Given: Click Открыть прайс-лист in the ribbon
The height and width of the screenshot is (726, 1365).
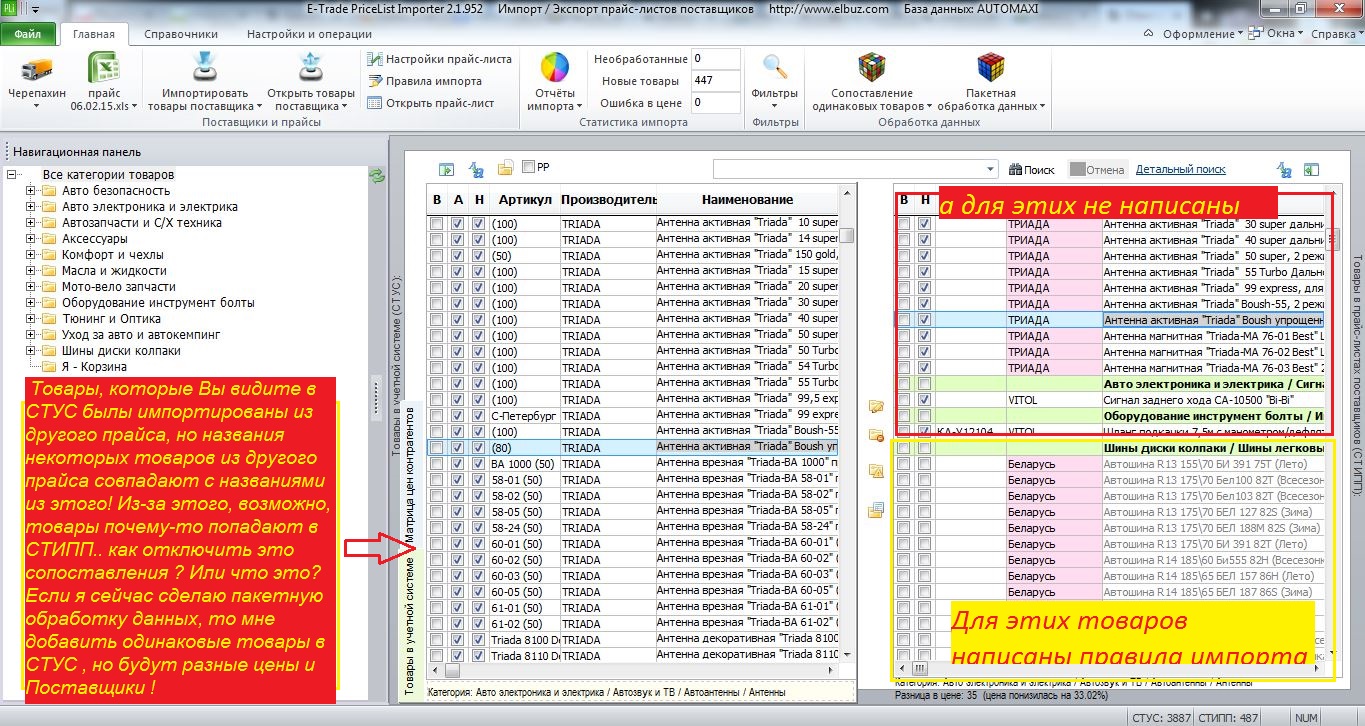Looking at the screenshot, I should tap(431, 103).
